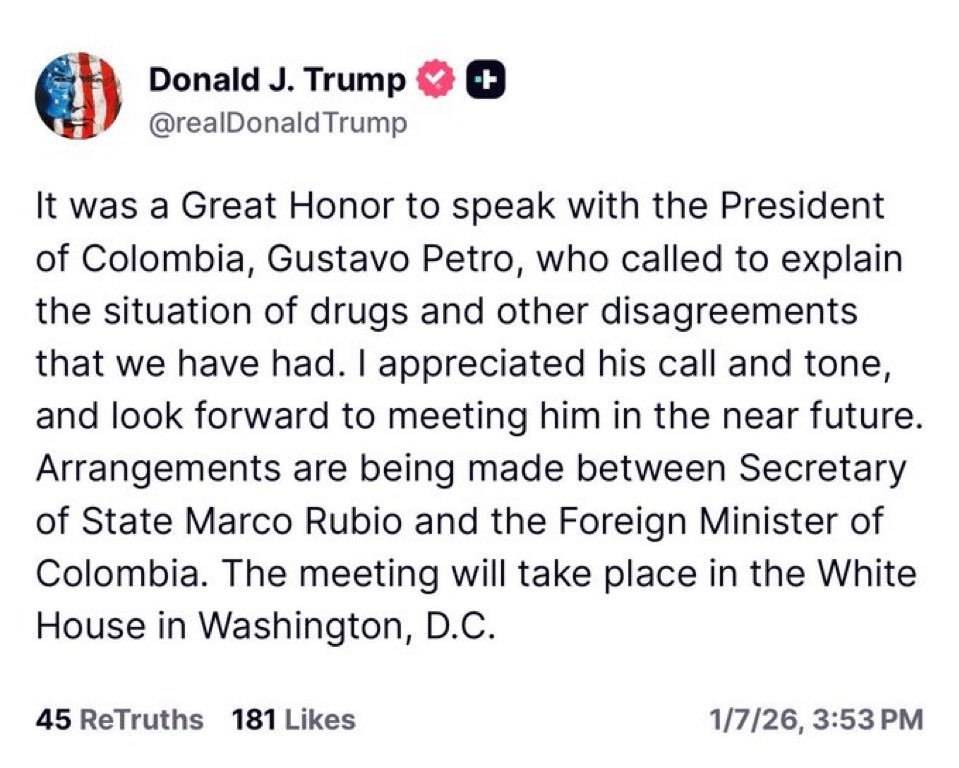View the Likes label list

(x=320, y=720)
